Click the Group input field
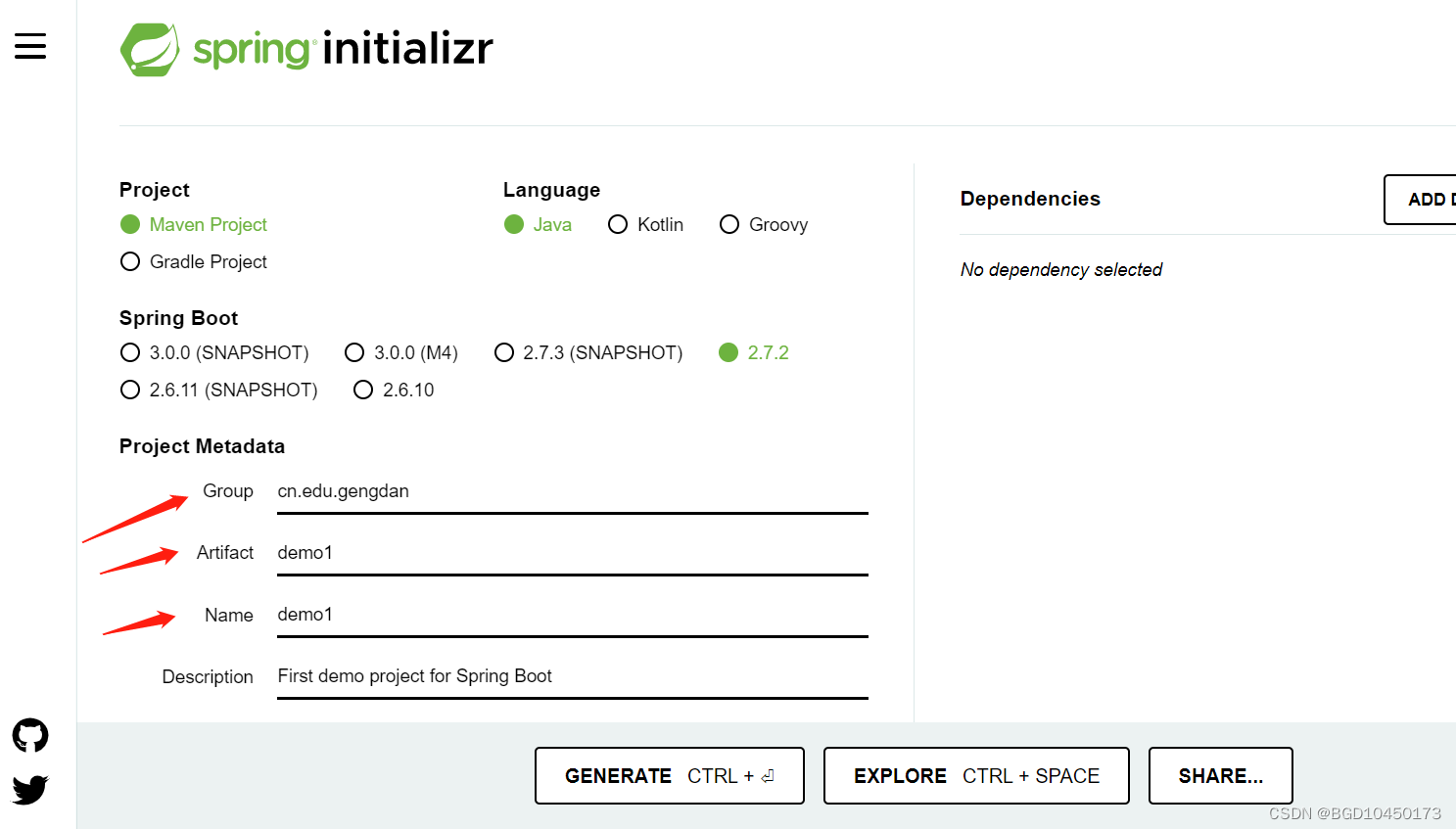Image resolution: width=1456 pixels, height=829 pixels. [573, 491]
